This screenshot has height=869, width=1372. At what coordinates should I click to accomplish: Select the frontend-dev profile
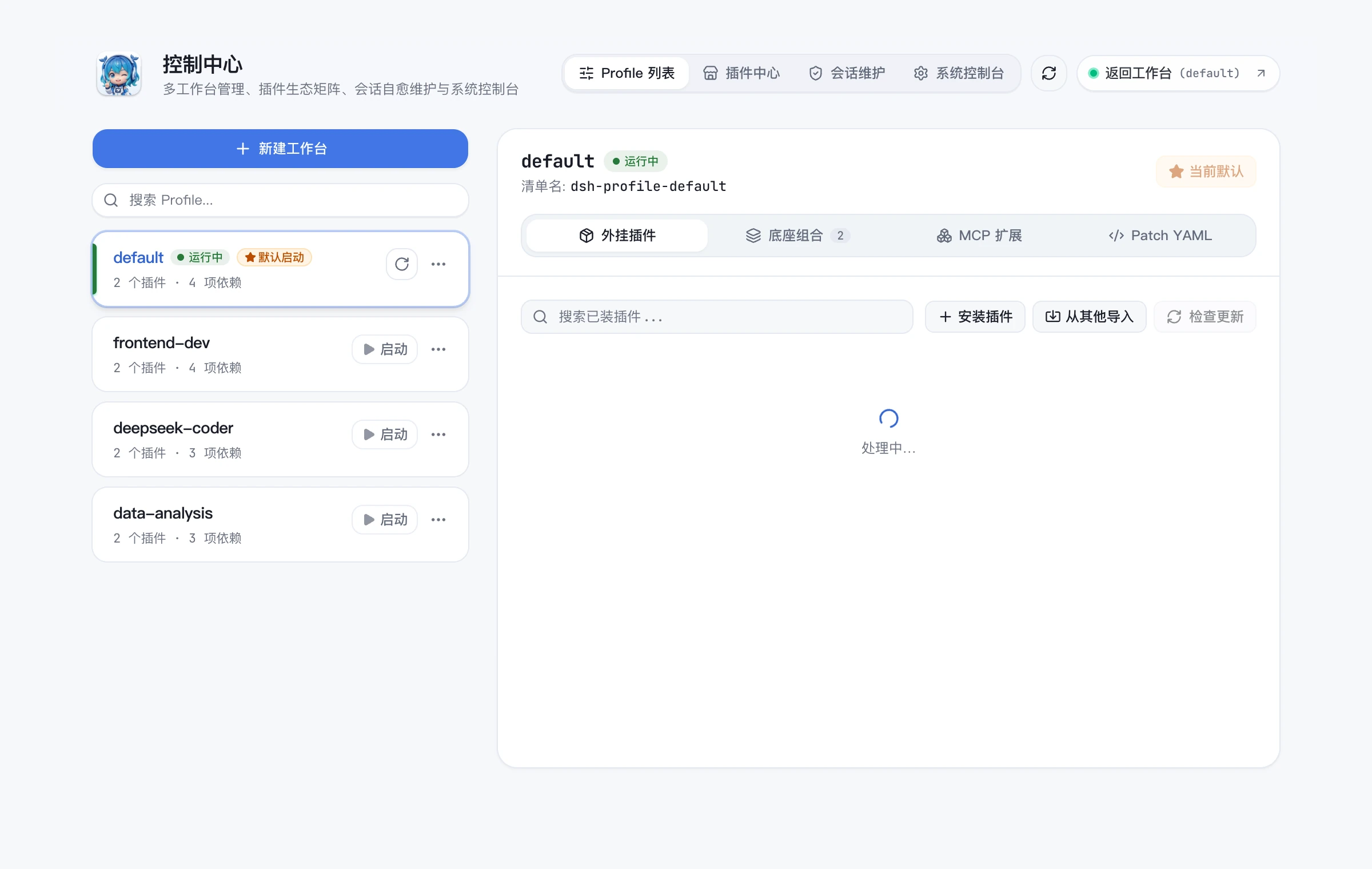pos(280,354)
